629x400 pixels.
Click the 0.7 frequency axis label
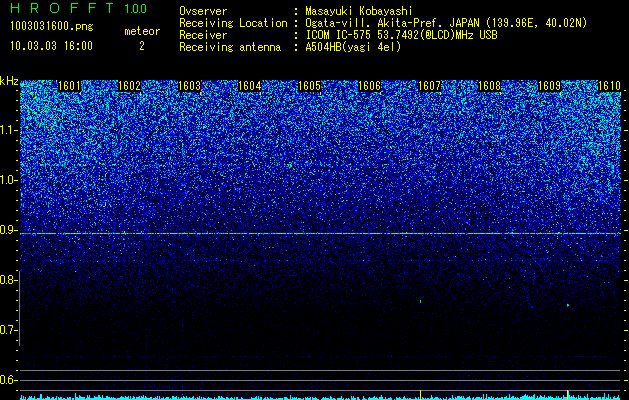9,330
